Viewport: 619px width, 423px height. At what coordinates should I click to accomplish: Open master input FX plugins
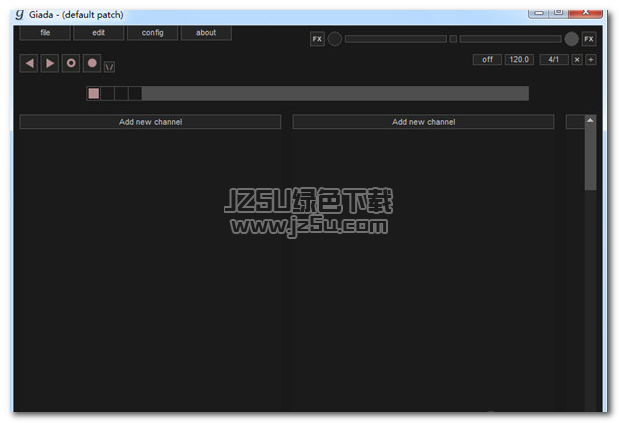[x=317, y=39]
